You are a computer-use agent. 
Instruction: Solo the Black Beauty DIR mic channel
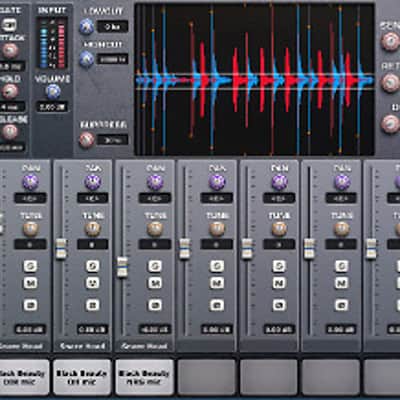pos(30,266)
